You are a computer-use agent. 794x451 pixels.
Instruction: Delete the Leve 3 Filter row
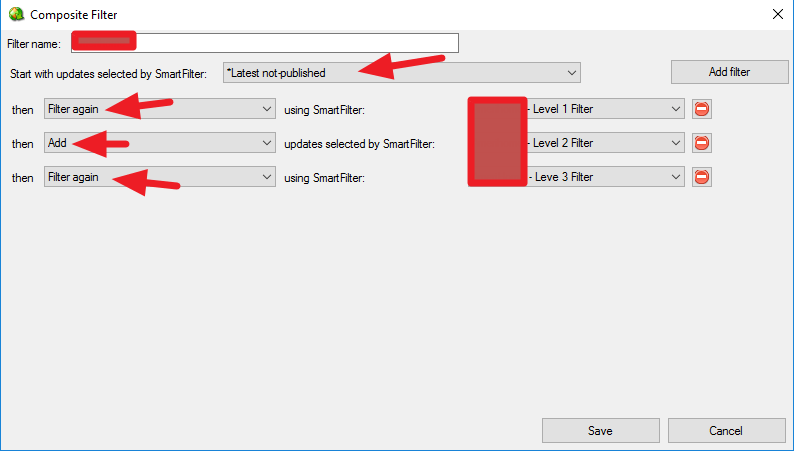tap(702, 177)
